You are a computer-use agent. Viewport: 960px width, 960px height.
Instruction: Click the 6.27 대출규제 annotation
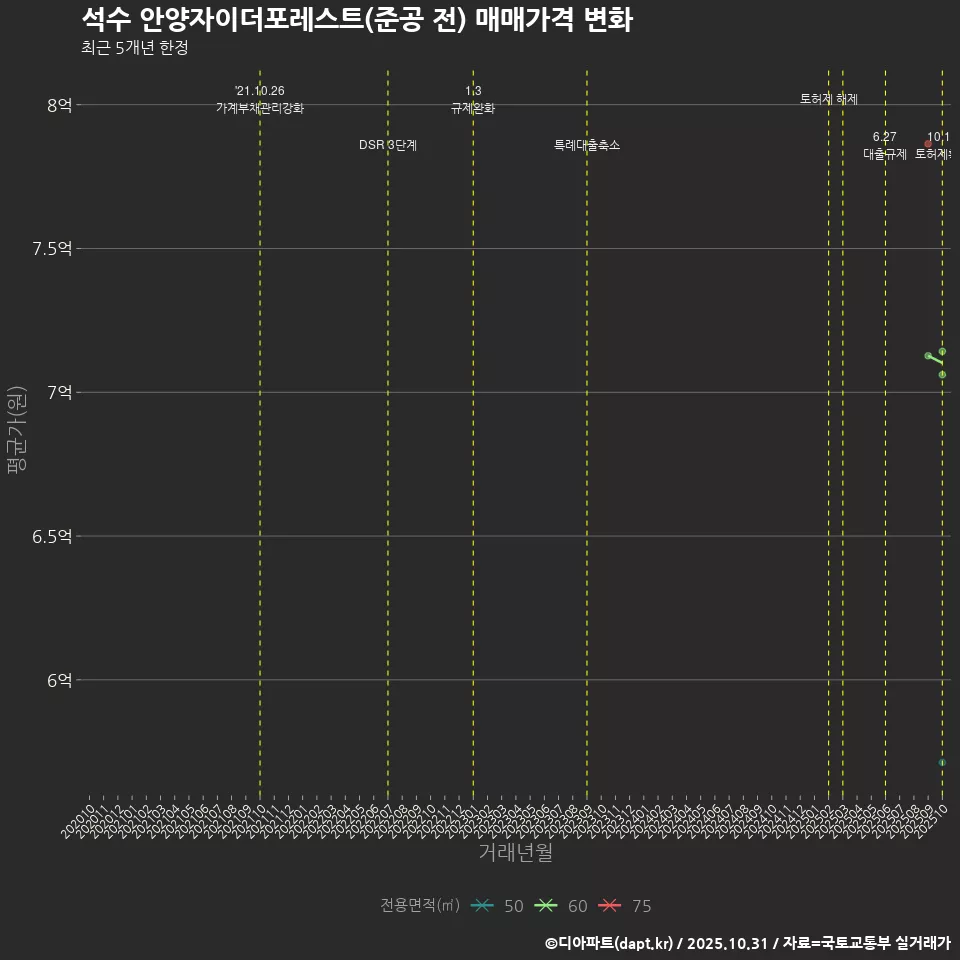point(884,145)
